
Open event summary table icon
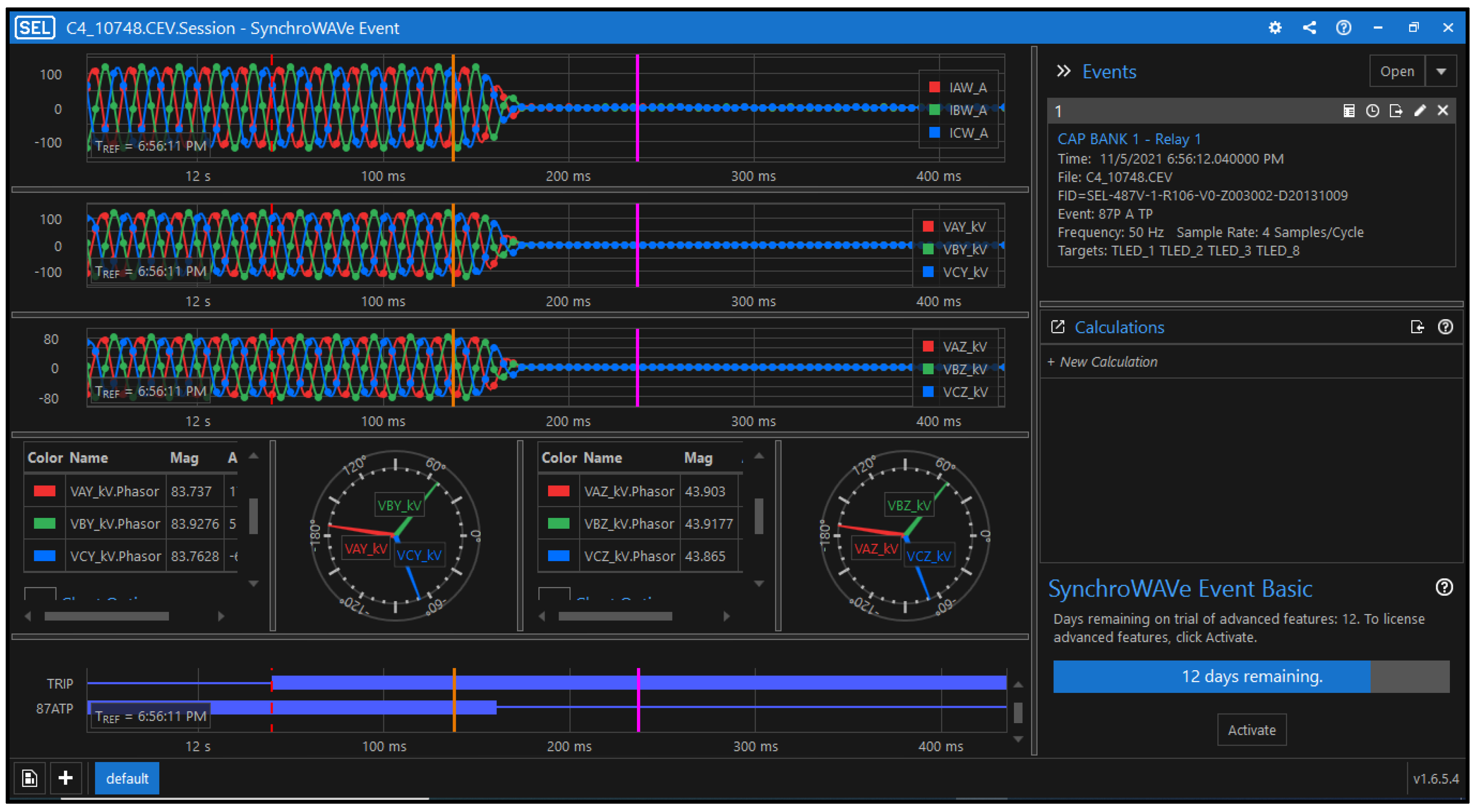click(x=1349, y=111)
